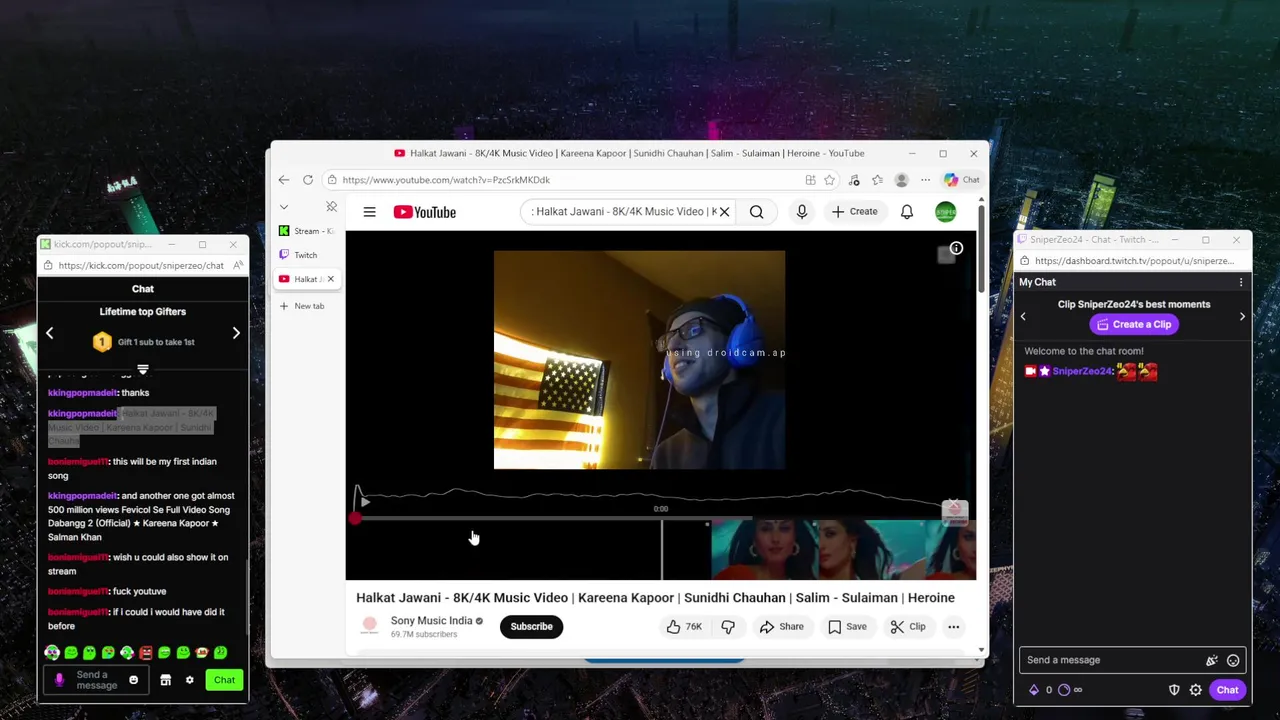This screenshot has height=720, width=1280.
Task: Activate YouTube voice search microphone
Action: [801, 212]
